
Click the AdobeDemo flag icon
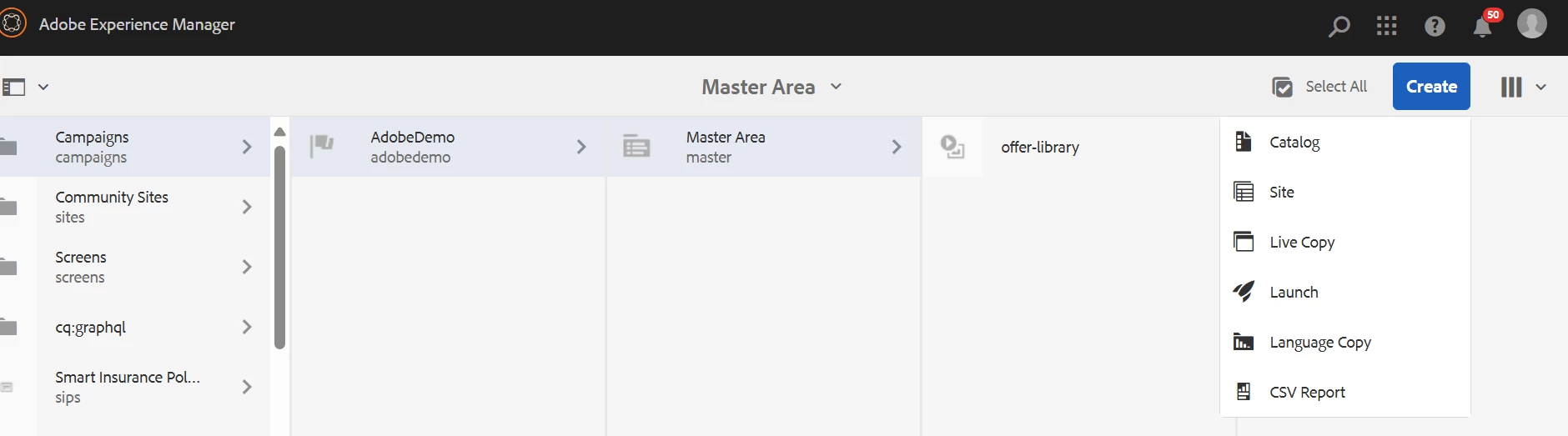[x=322, y=146]
